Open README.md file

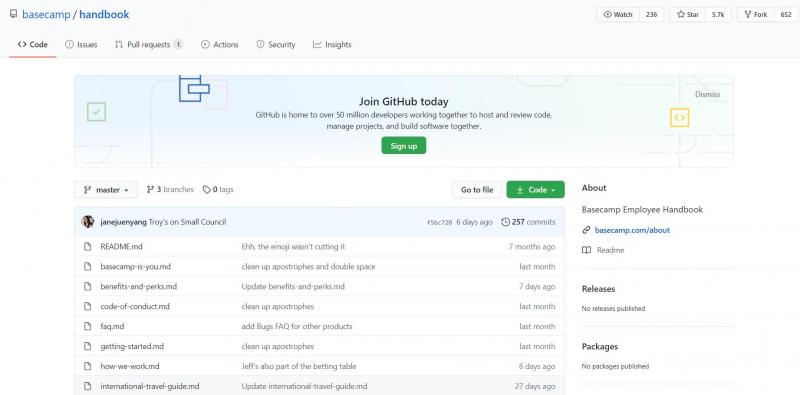121,246
